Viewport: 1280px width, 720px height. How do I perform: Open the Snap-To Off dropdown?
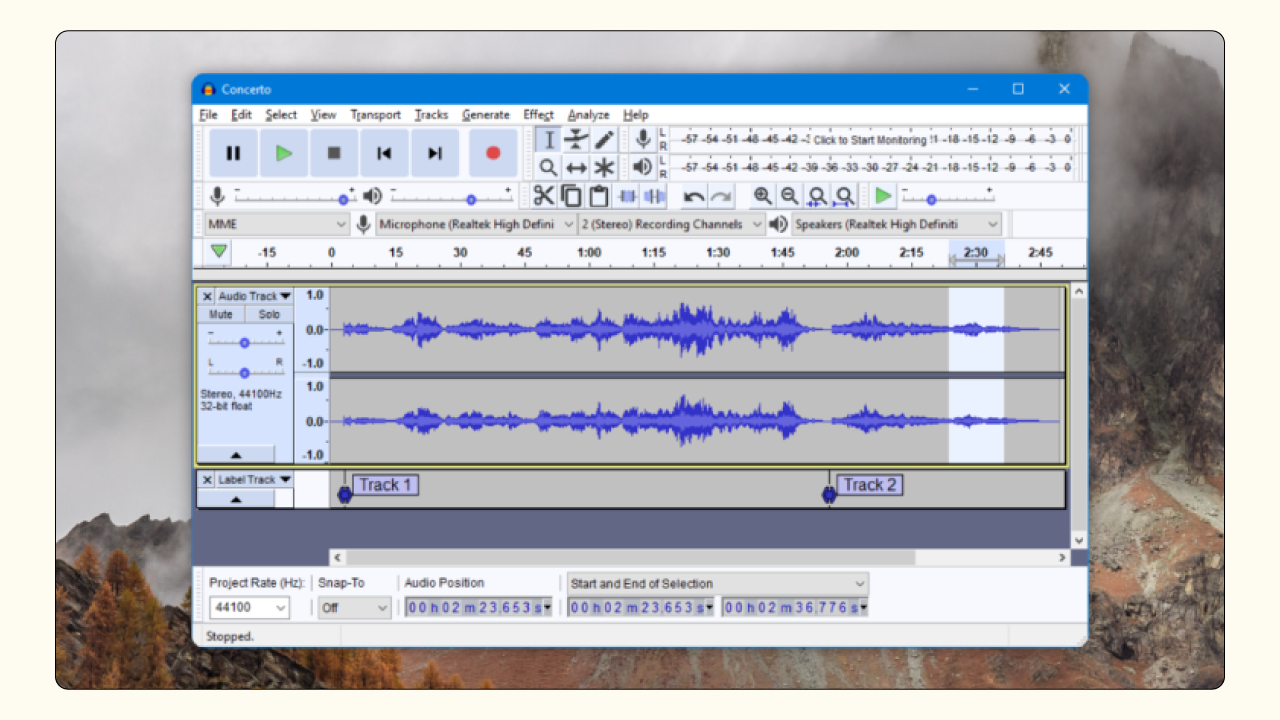pos(355,607)
